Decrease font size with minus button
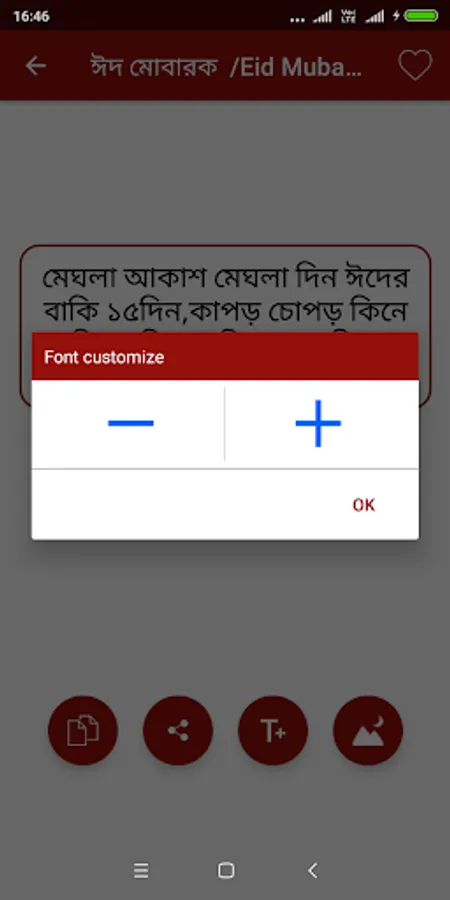 tap(131, 424)
